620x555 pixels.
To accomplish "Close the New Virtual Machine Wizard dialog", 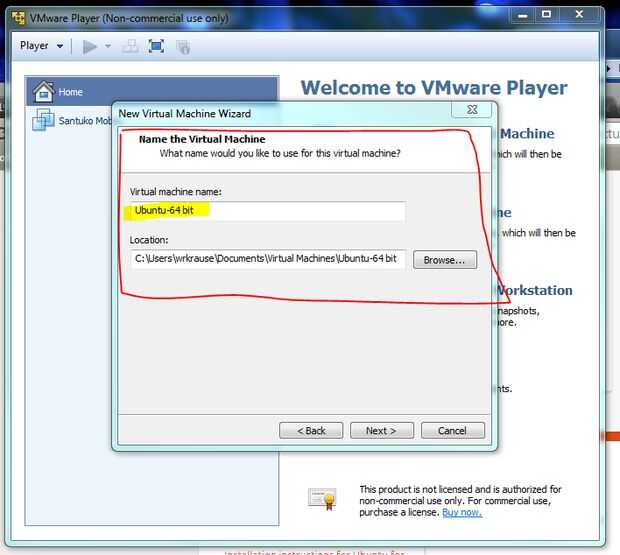I will (x=472, y=109).
